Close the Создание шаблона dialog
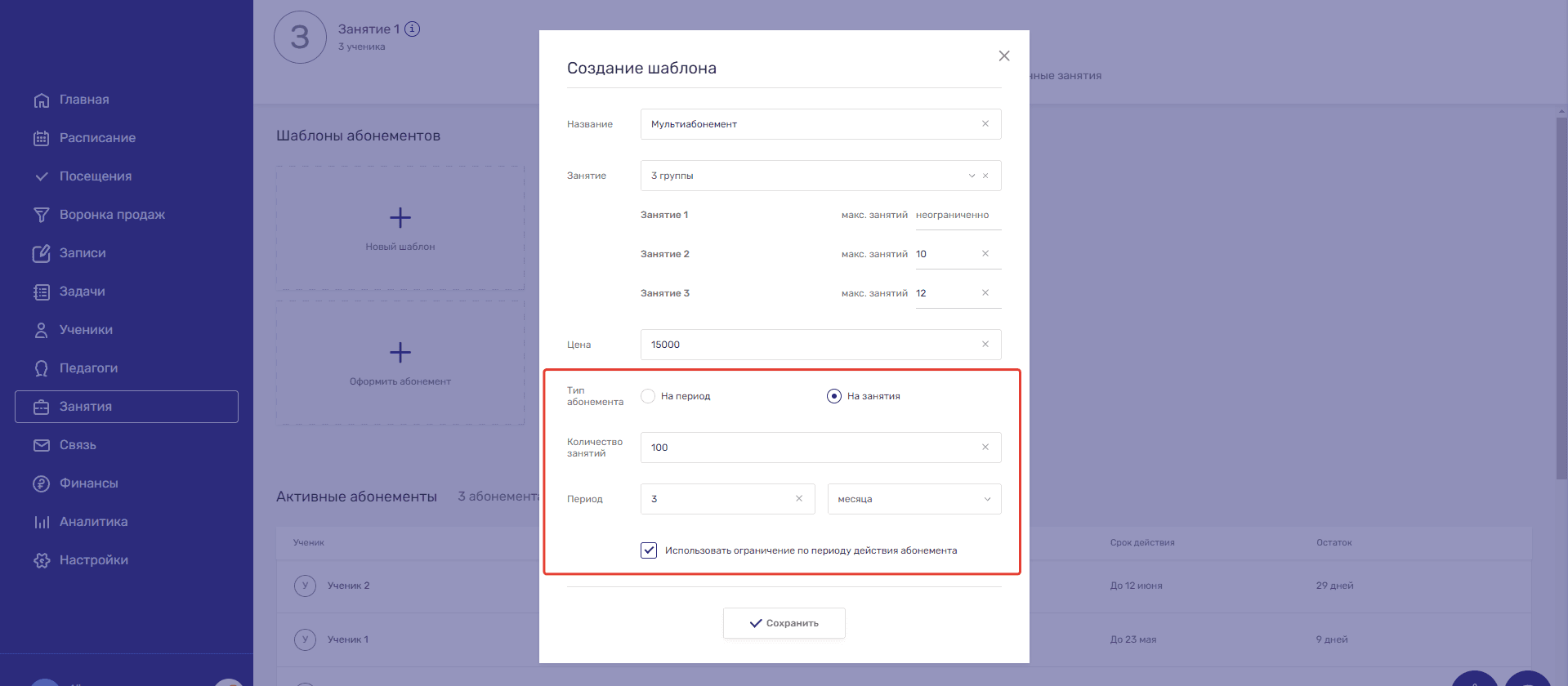Image resolution: width=1568 pixels, height=686 pixels. click(x=1004, y=56)
